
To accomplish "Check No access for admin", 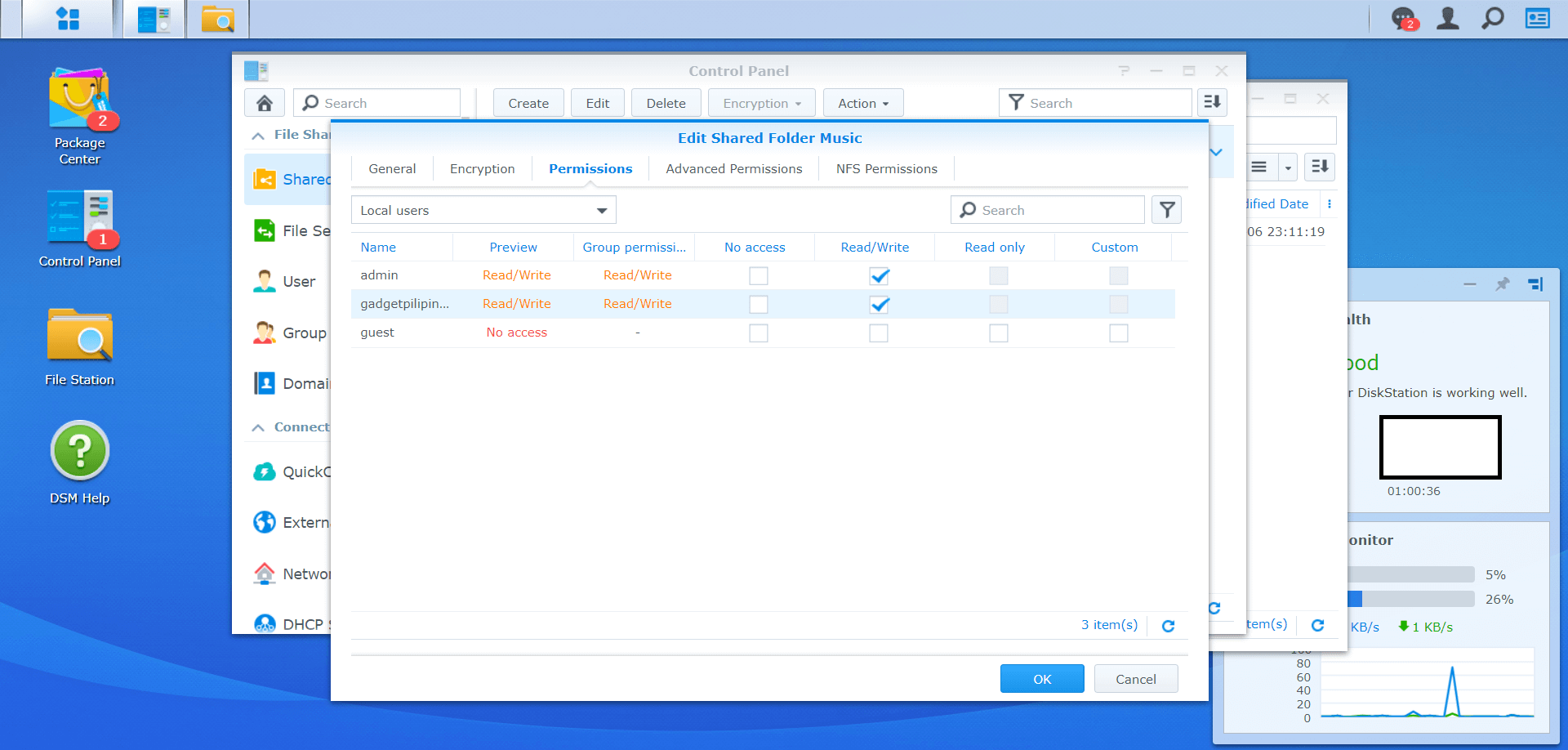I will (759, 276).
